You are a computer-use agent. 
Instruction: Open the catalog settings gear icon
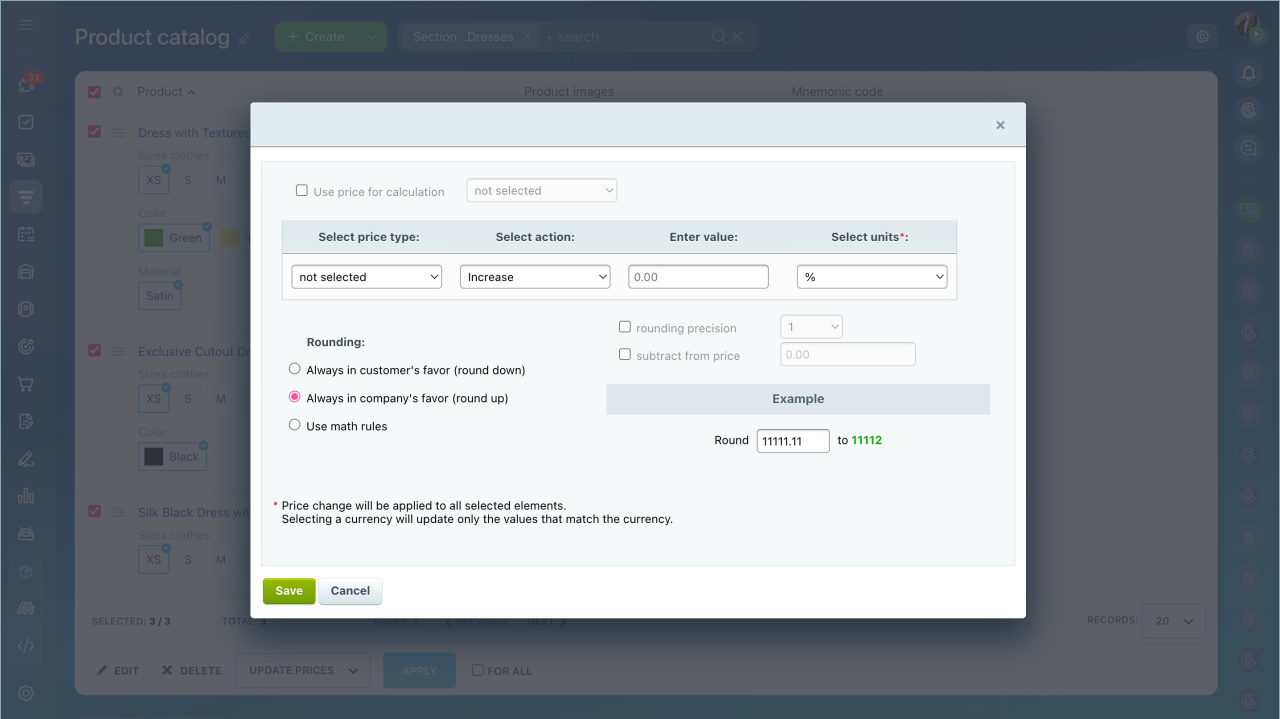pyautogui.click(x=1202, y=37)
